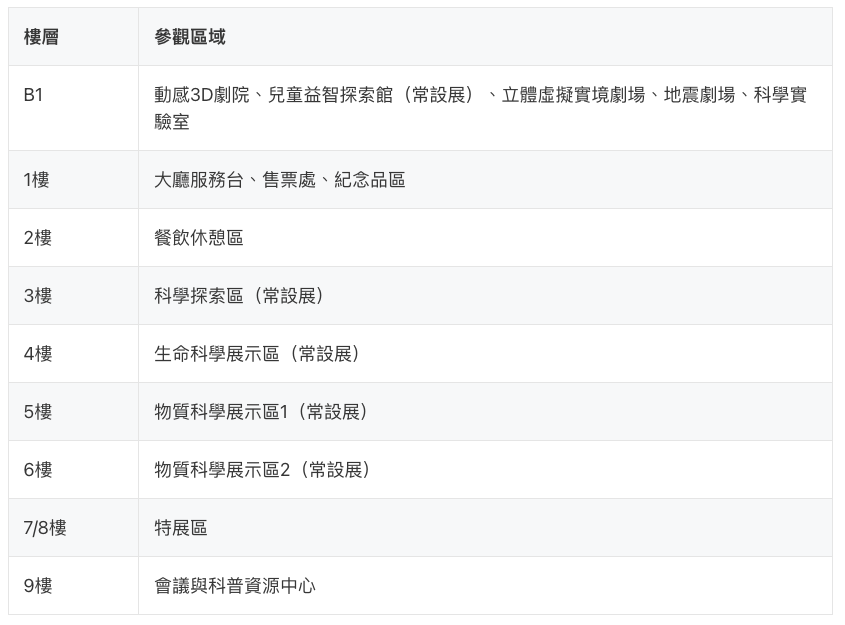Image resolution: width=845 pixels, height=625 pixels.
Task: Click the 7/8樓 floor cell
Action: tap(45, 528)
